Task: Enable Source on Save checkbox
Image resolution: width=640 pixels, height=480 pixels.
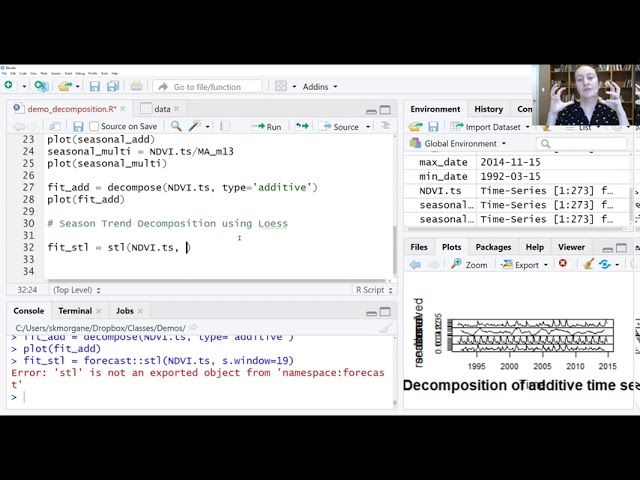Action: [94, 127]
